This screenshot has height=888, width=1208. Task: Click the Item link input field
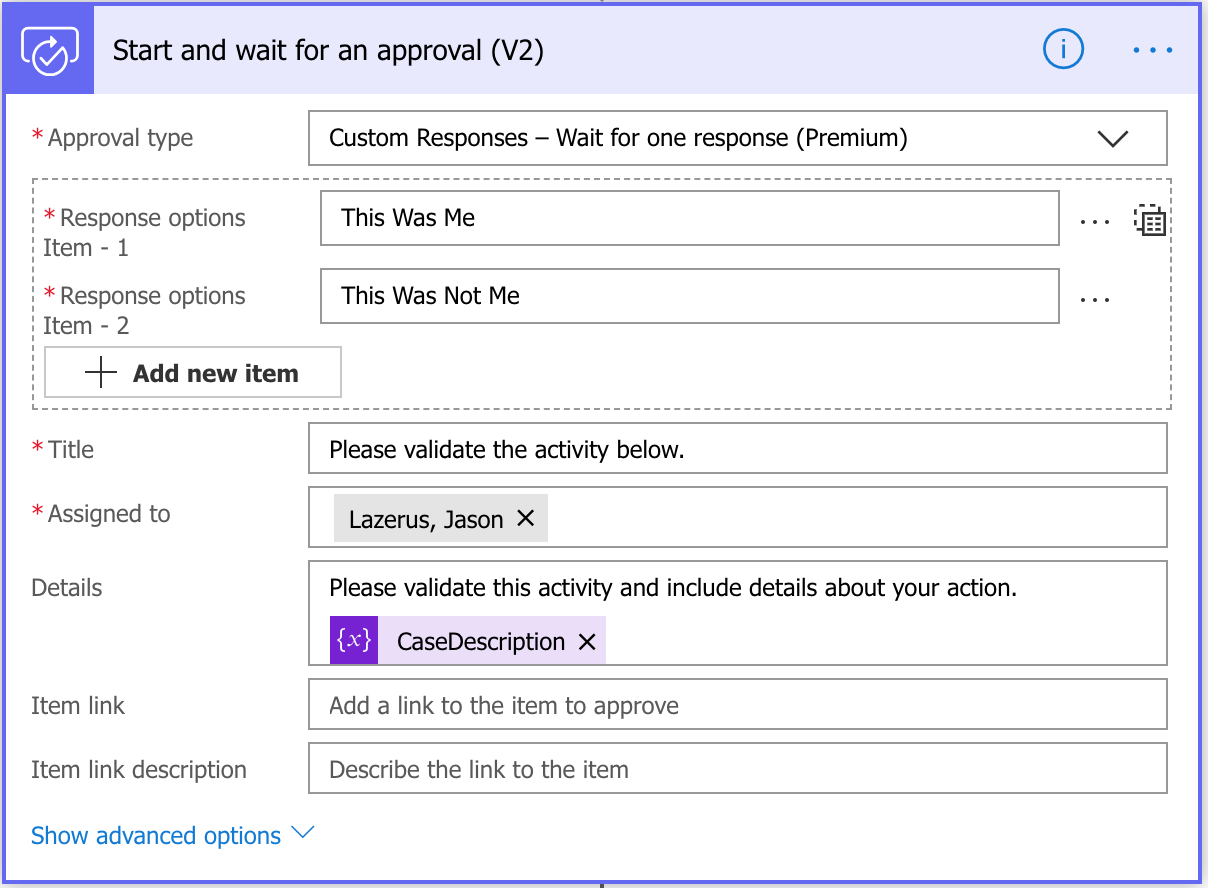tap(737, 704)
